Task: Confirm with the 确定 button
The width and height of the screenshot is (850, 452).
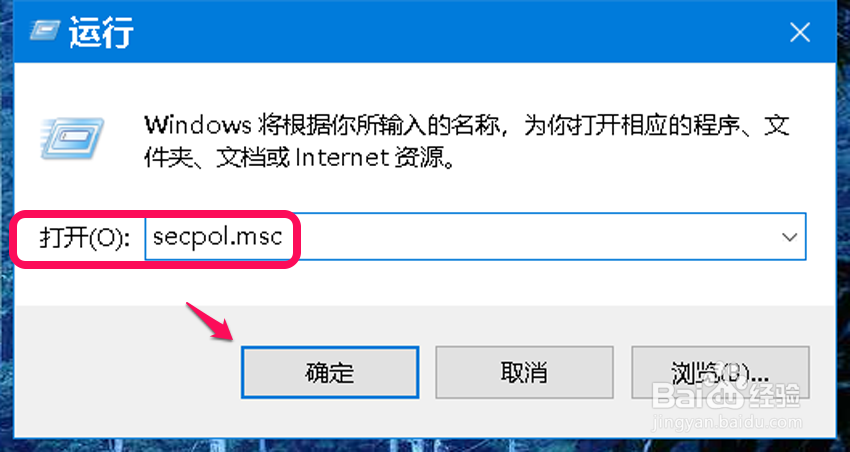Action: [x=330, y=373]
